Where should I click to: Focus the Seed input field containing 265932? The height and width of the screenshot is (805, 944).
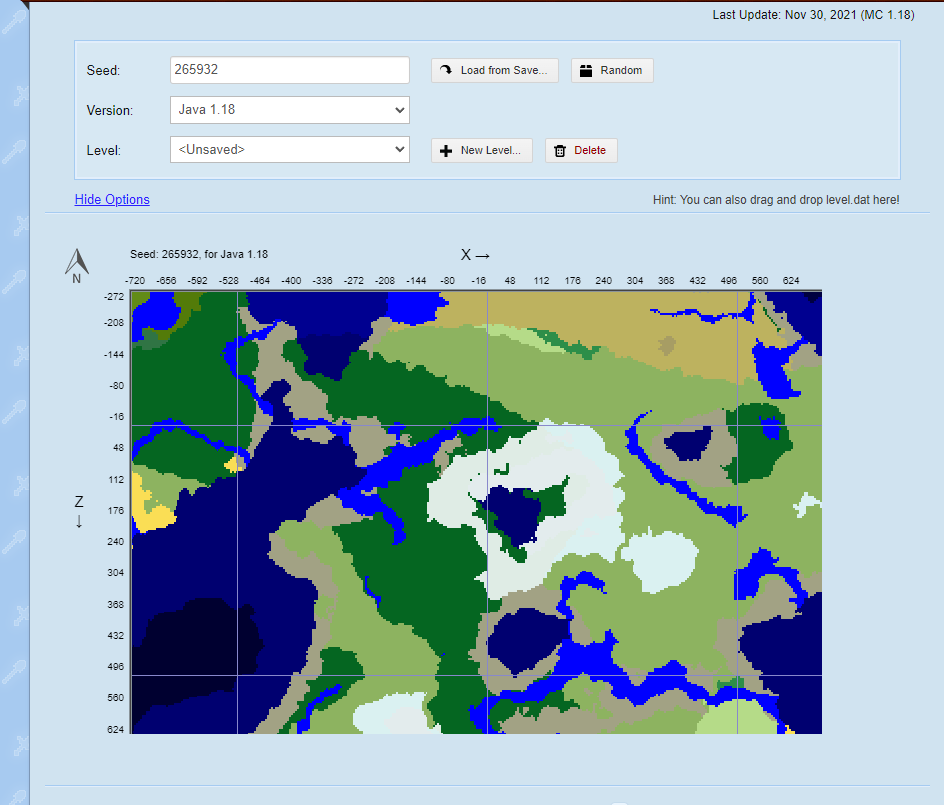(x=289, y=70)
